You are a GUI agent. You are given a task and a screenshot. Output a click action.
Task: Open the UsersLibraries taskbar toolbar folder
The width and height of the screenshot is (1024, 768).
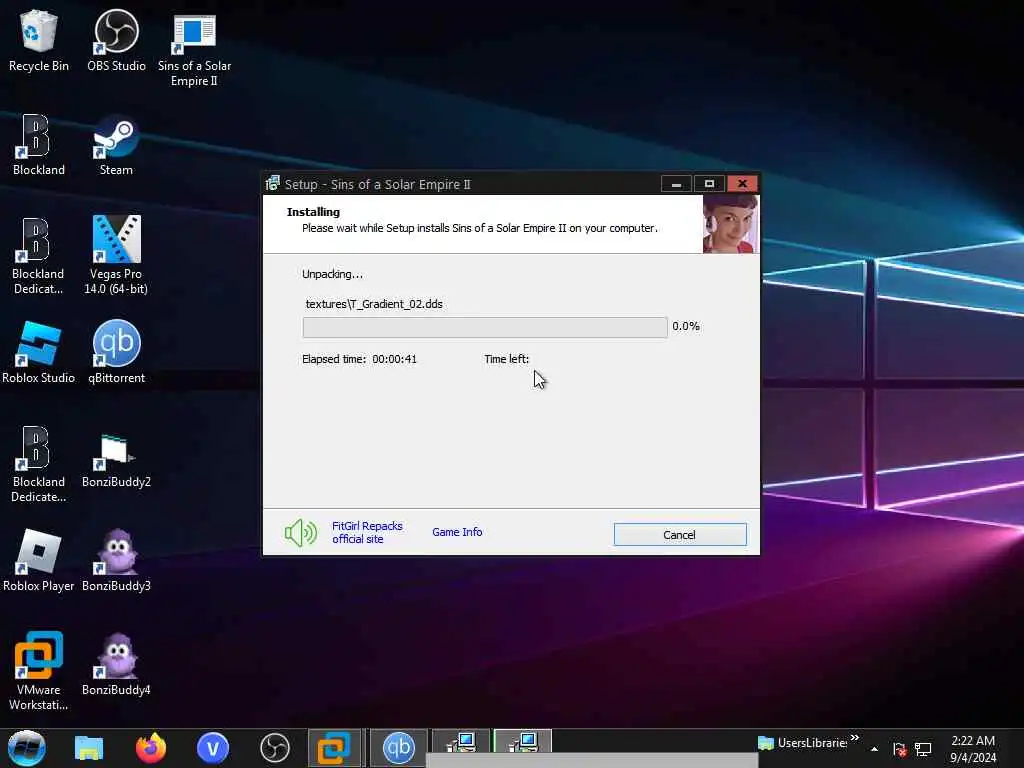point(803,743)
